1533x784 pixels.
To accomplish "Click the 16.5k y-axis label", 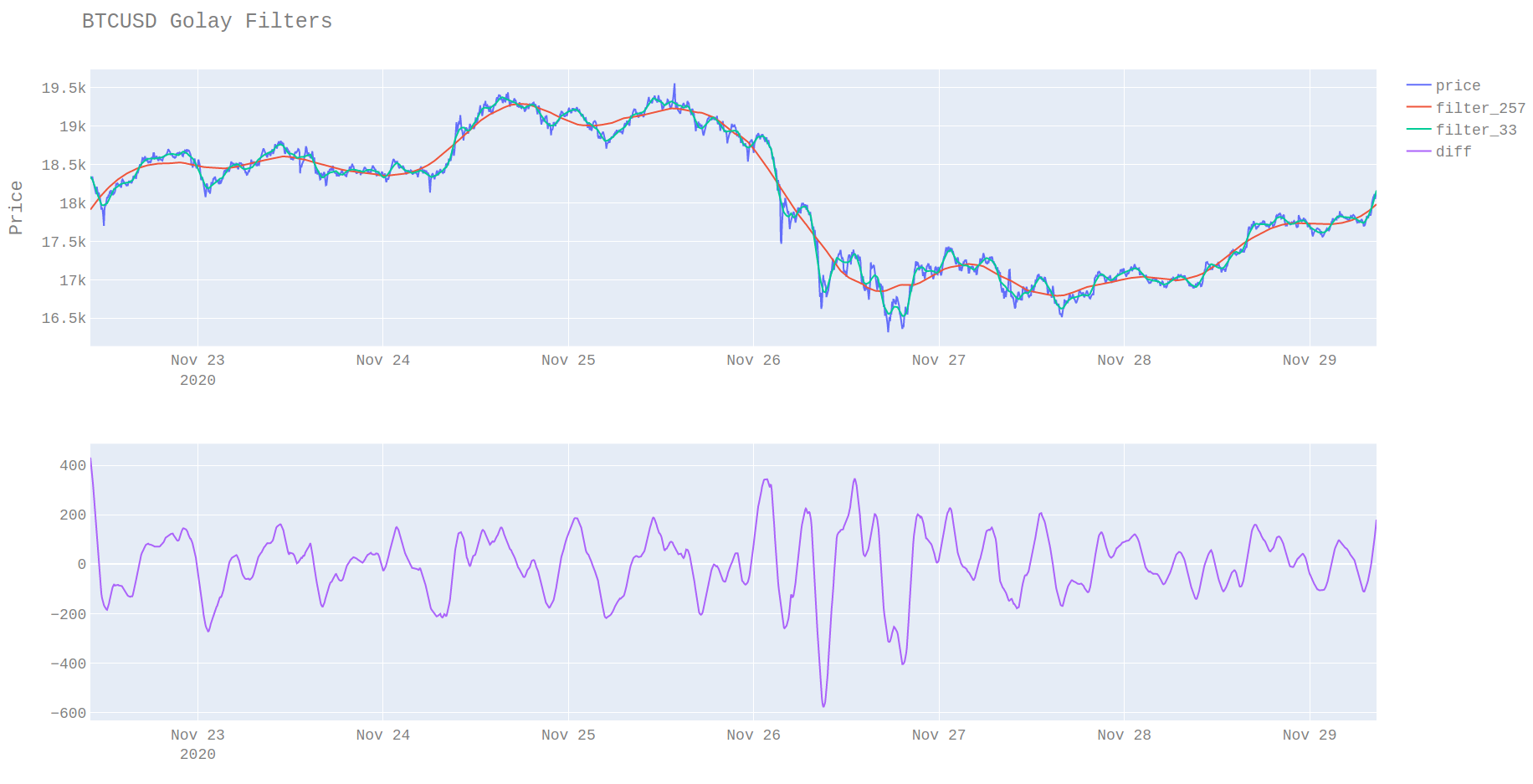I will pyautogui.click(x=64, y=318).
